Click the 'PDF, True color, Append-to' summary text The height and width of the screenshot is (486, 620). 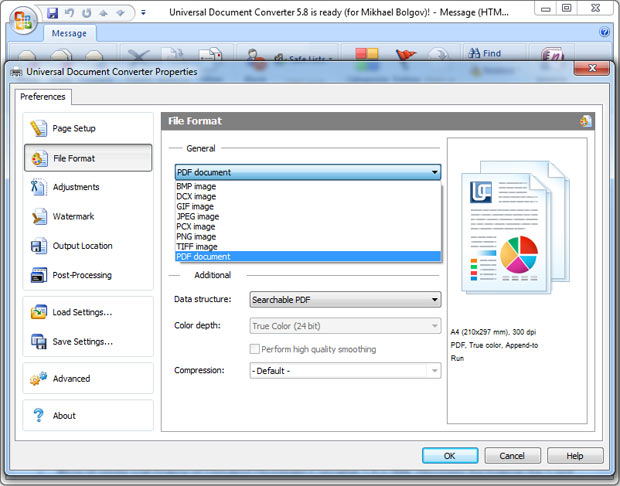point(494,345)
